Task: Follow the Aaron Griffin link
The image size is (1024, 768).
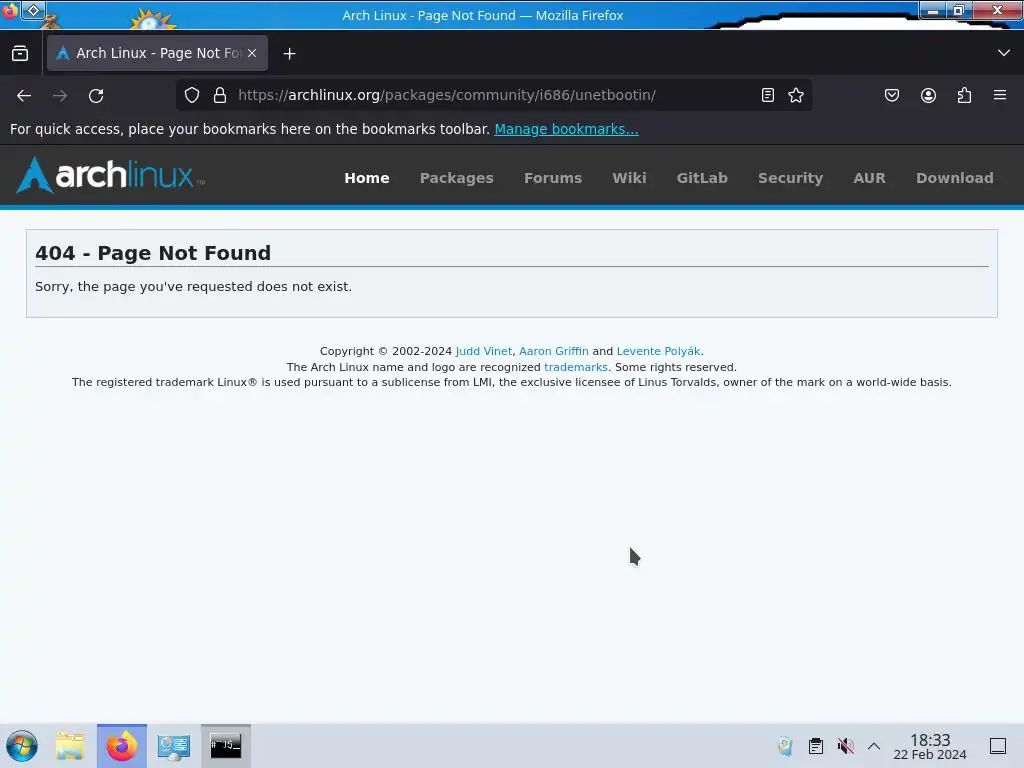Action: (553, 351)
